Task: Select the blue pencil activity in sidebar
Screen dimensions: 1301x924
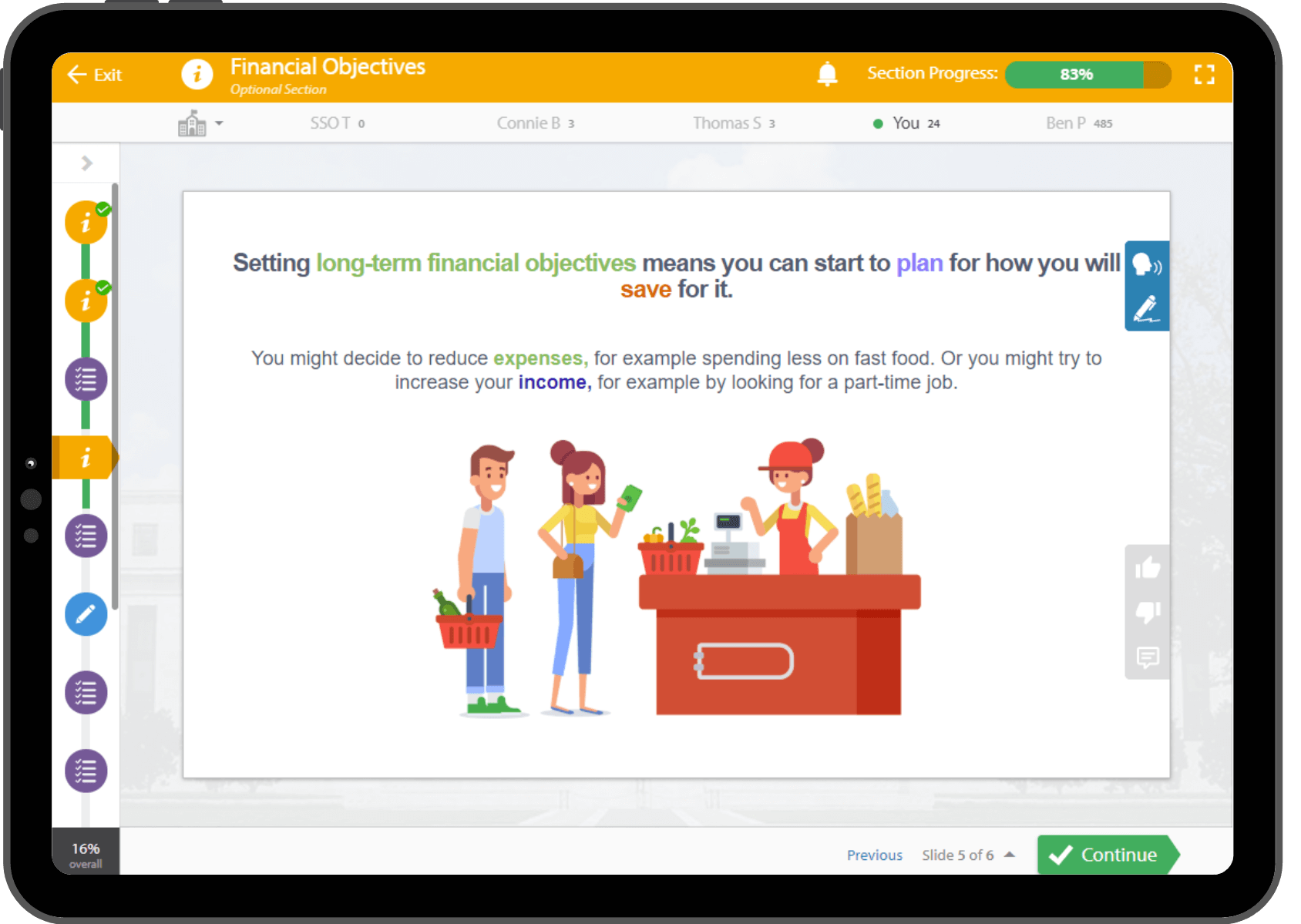Action: coord(86,614)
